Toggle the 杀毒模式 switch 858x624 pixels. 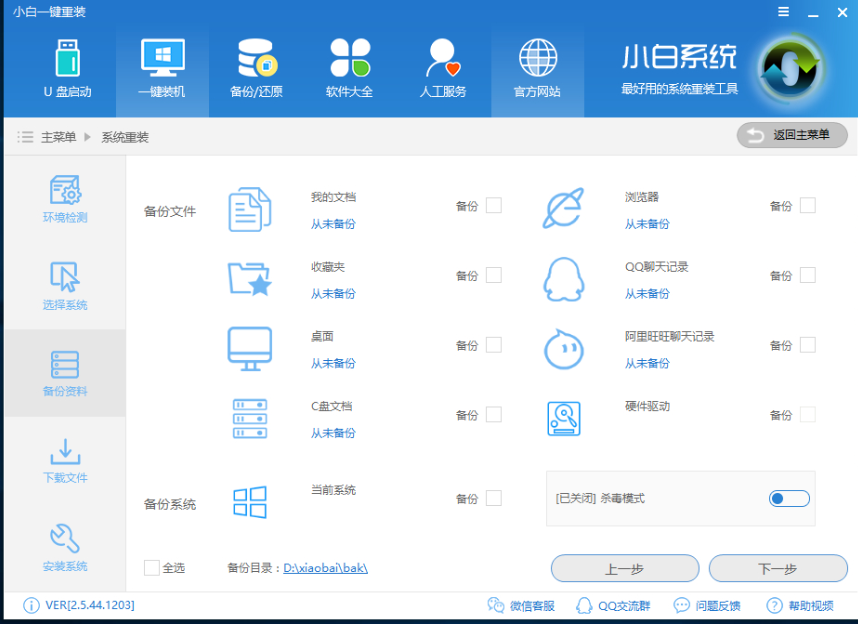pyautogui.click(x=789, y=498)
